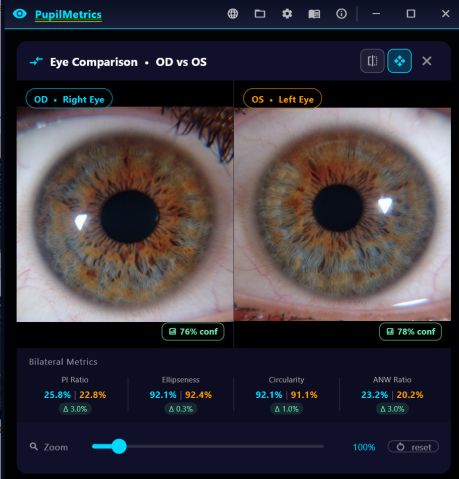
Task: Maximize the PupilMetrics window
Action: click(411, 14)
